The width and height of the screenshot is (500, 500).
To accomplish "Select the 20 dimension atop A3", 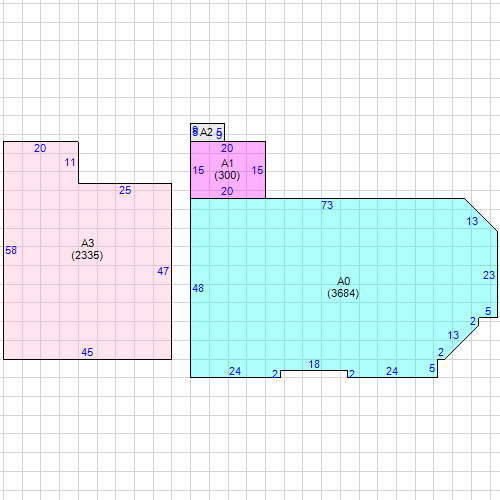I will pos(40,148).
